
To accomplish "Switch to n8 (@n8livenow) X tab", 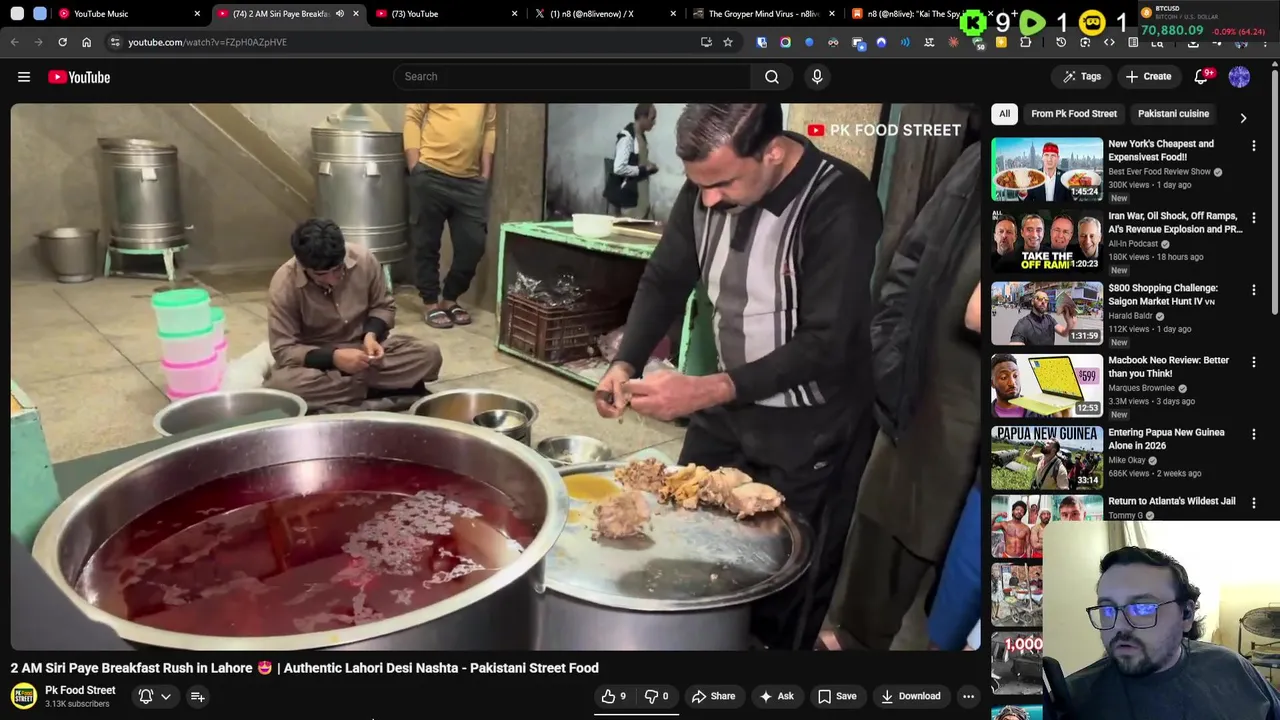I will pos(600,14).
